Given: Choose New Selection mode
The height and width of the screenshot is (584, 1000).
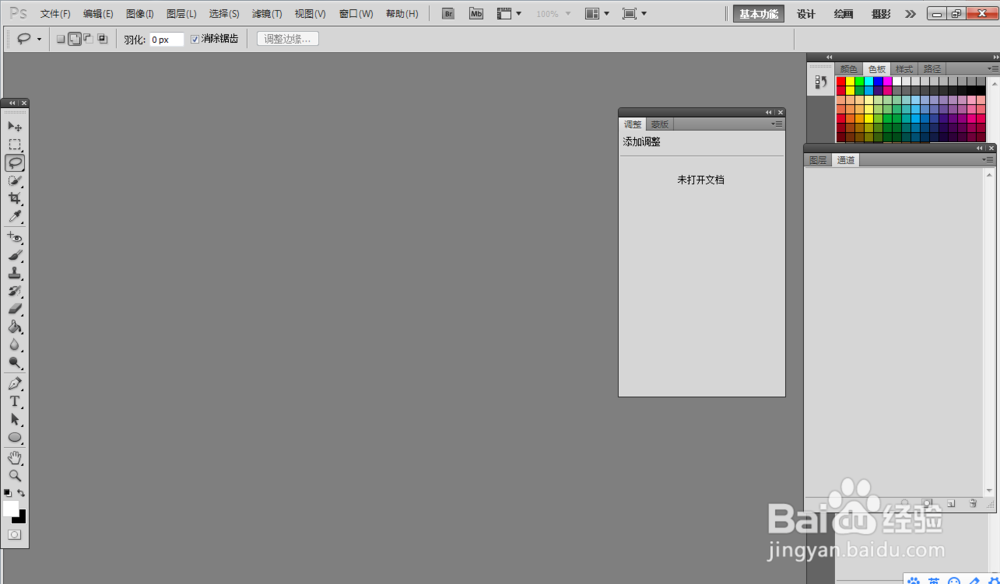Looking at the screenshot, I should (61, 39).
